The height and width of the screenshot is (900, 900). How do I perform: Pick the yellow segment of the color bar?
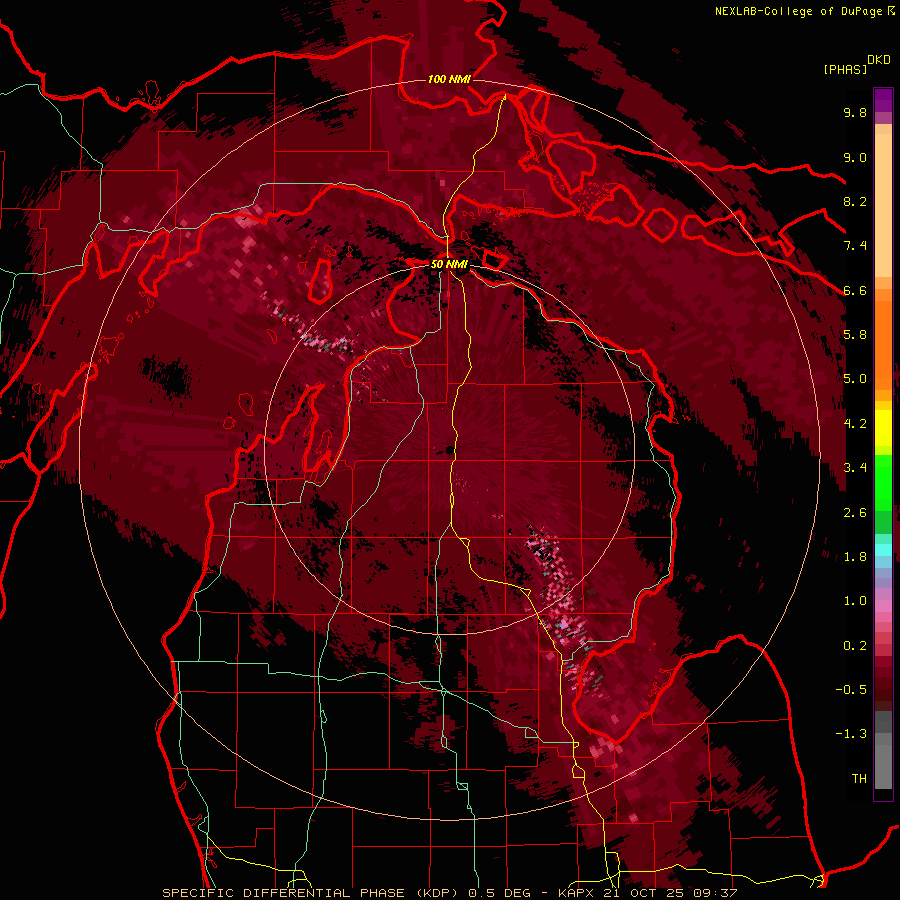point(883,428)
